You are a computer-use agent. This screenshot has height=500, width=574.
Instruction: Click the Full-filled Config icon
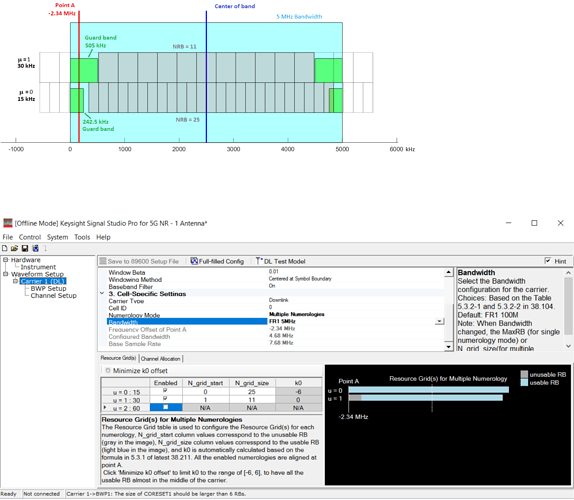click(194, 261)
